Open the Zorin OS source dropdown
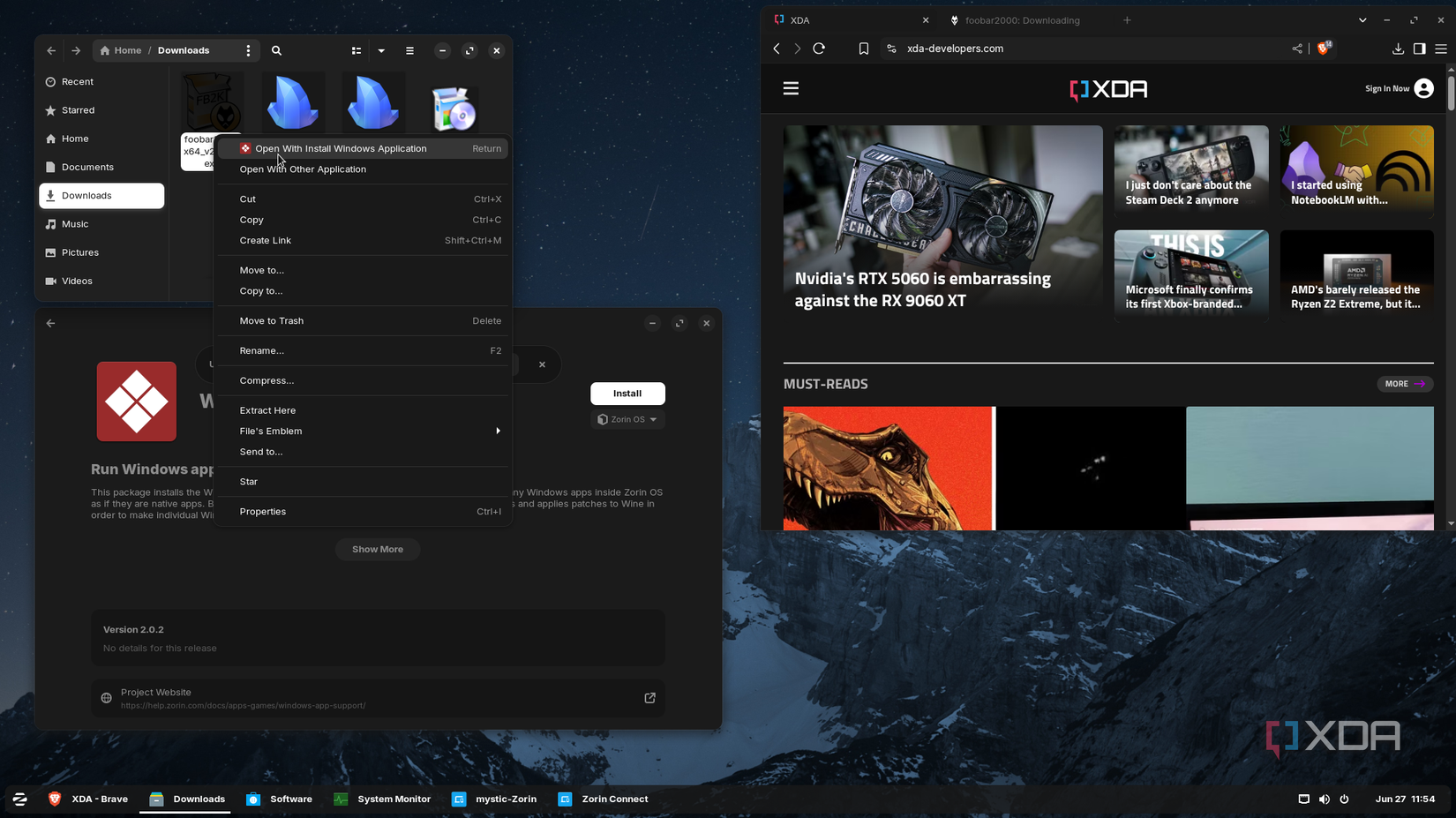The height and width of the screenshot is (818, 1456). 627,419
